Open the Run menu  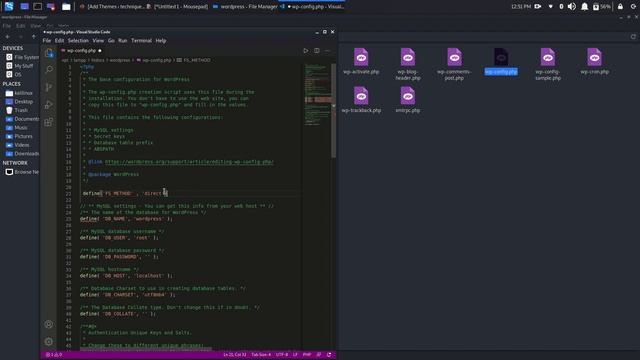click(122, 41)
